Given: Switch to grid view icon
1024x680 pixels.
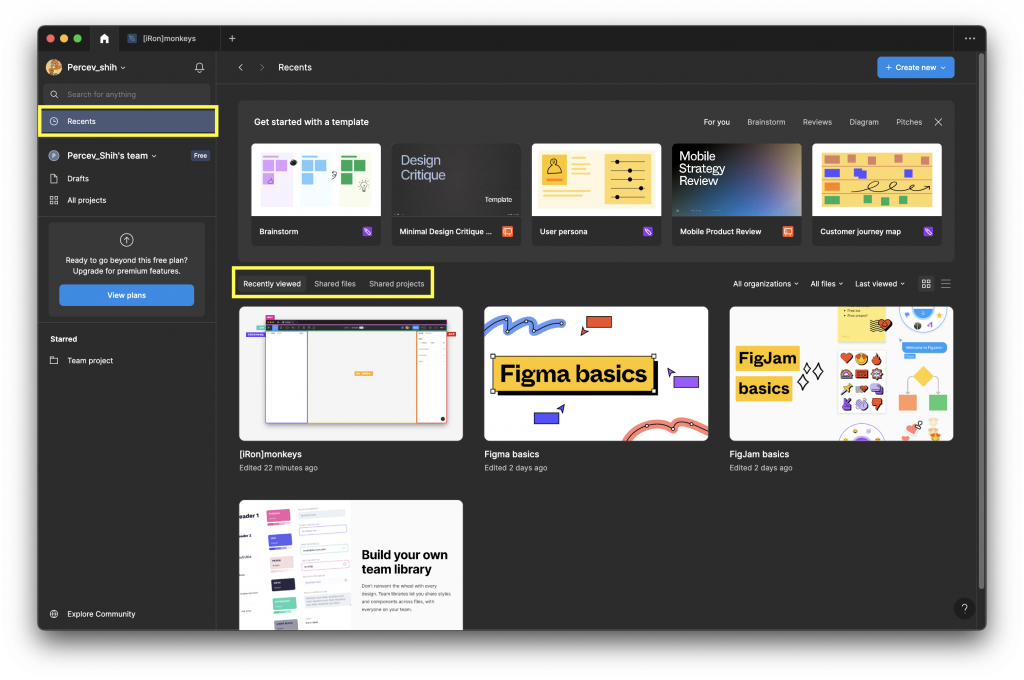Looking at the screenshot, I should [926, 283].
